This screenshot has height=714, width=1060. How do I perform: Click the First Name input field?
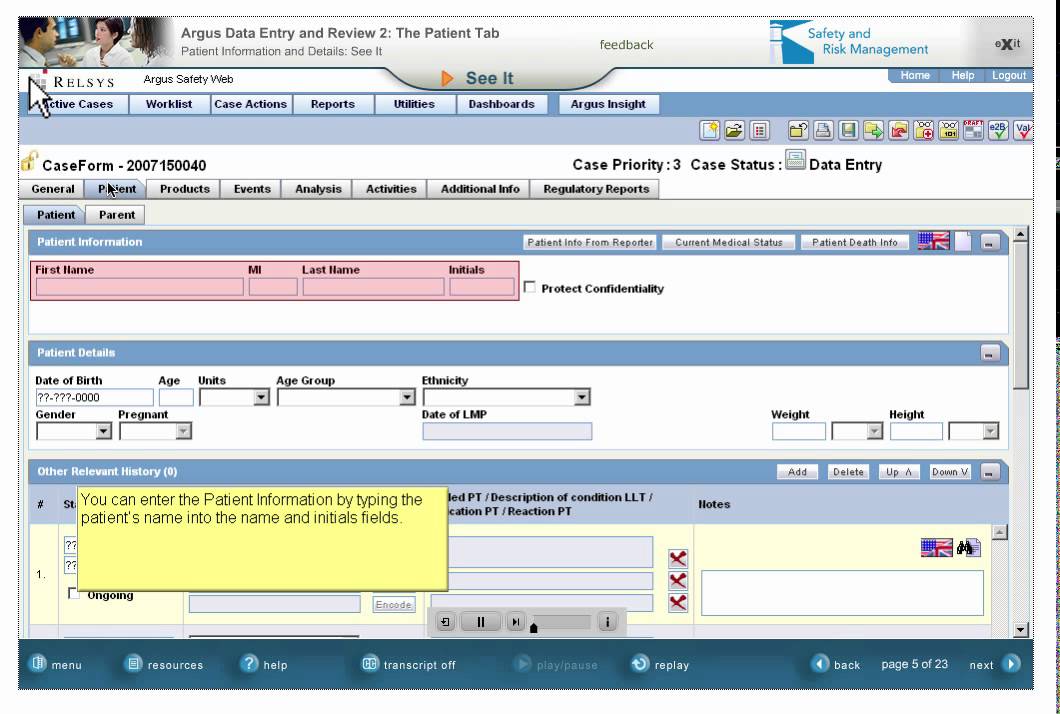pyautogui.click(x=140, y=287)
